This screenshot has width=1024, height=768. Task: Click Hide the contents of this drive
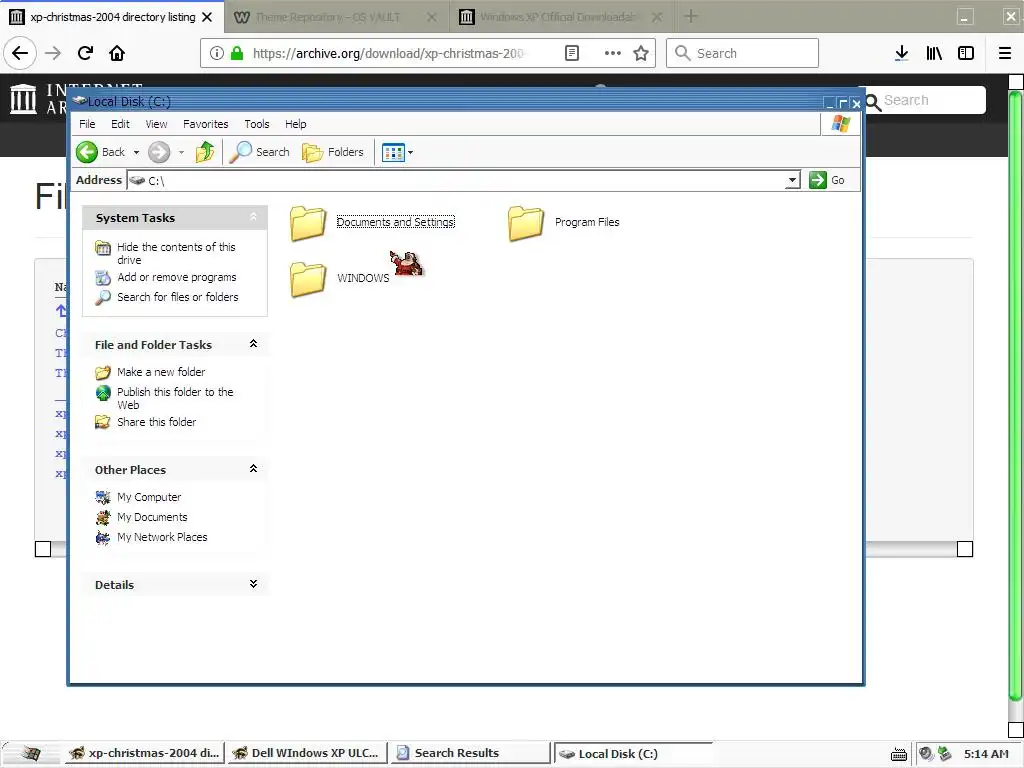point(176,253)
